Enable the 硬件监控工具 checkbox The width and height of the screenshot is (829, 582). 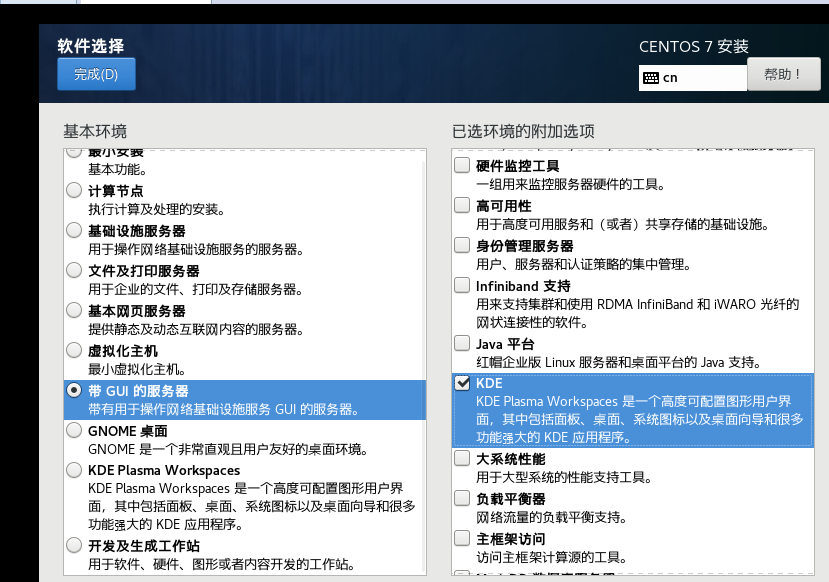pos(462,165)
